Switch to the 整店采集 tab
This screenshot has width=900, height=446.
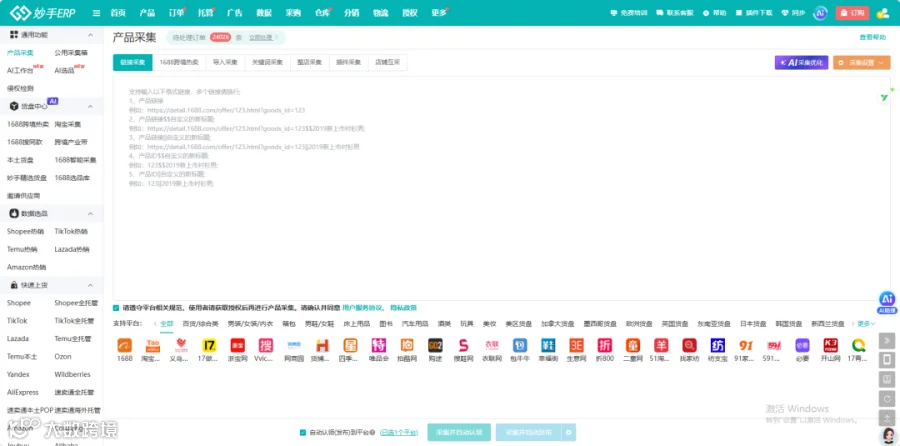click(309, 62)
